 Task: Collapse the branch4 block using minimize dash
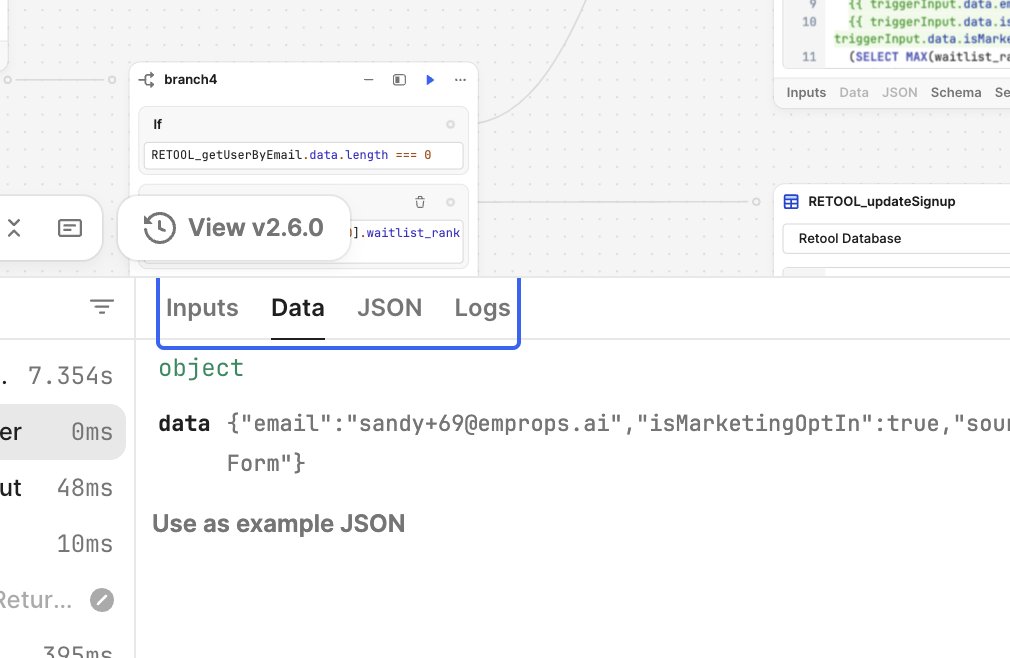368,80
